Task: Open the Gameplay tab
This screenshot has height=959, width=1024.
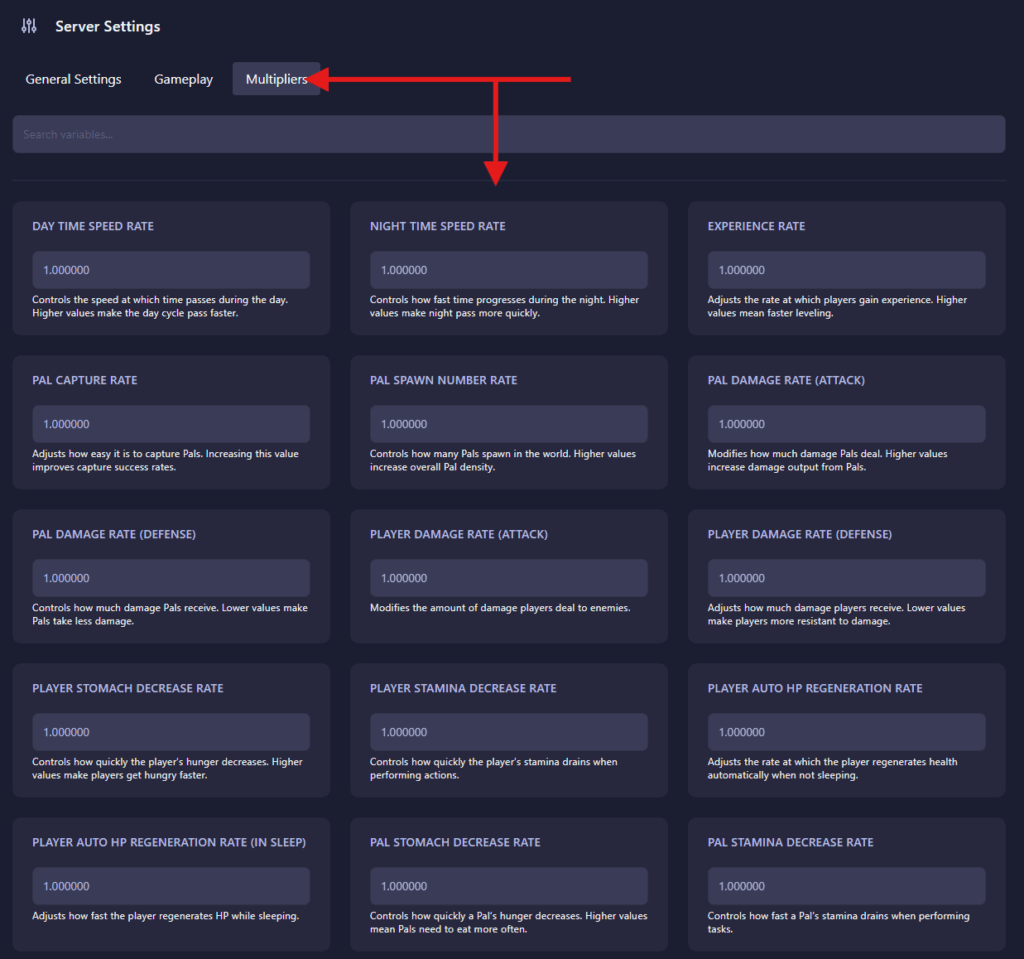Action: tap(183, 79)
